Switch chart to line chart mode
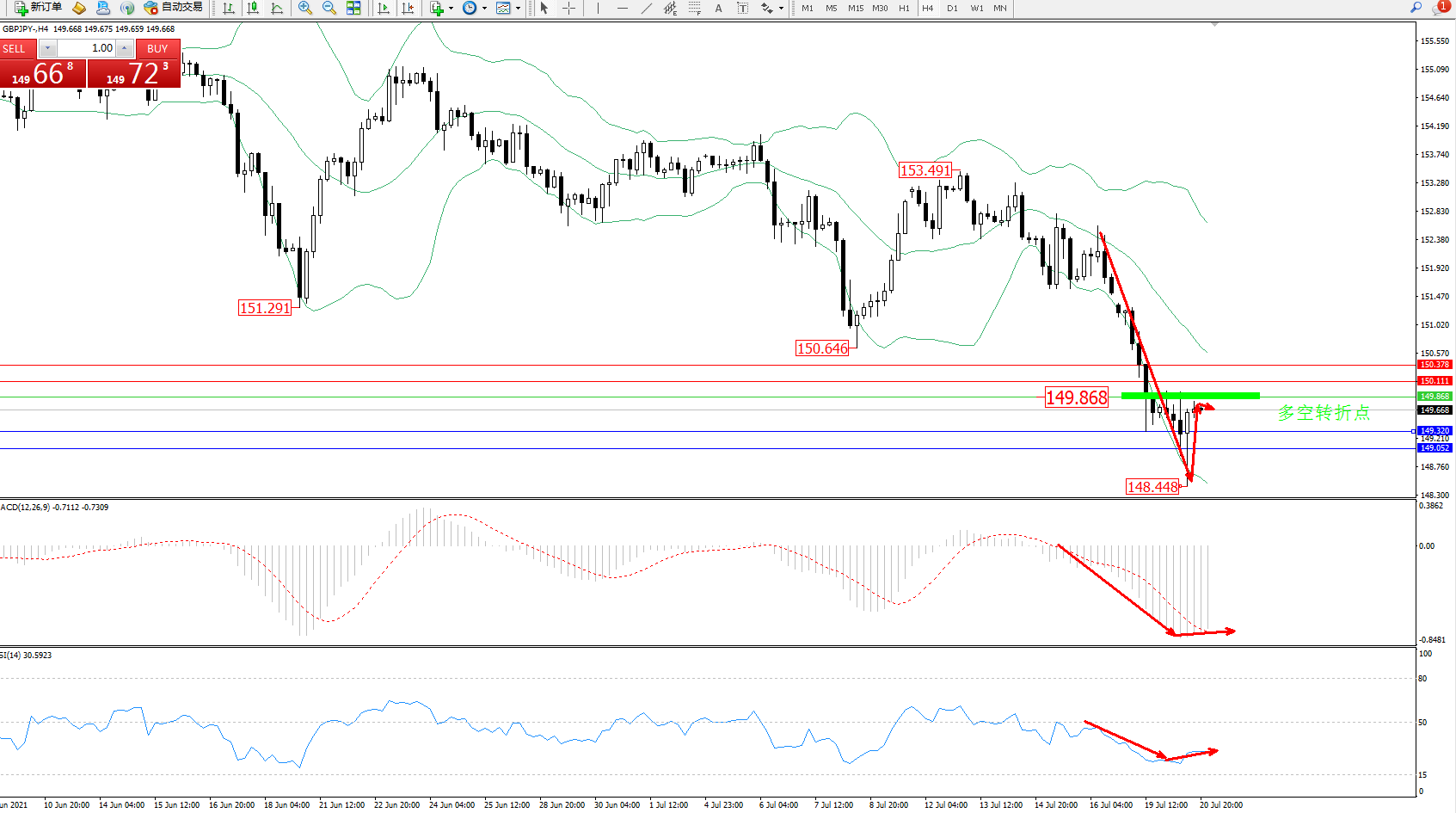Image resolution: width=1456 pixels, height=813 pixels. pyautogui.click(x=277, y=8)
